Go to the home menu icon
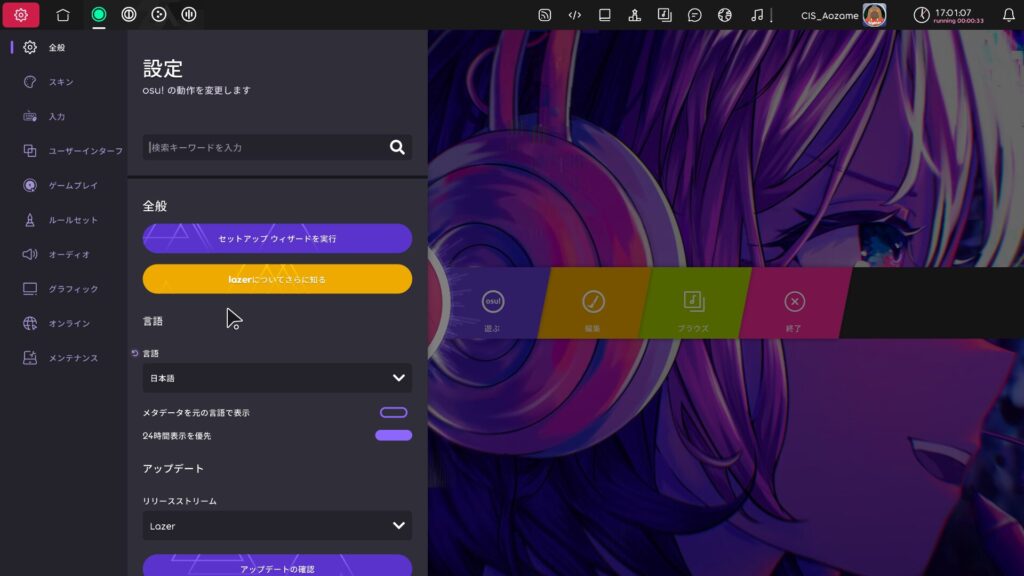This screenshot has height=576, width=1024. point(63,14)
